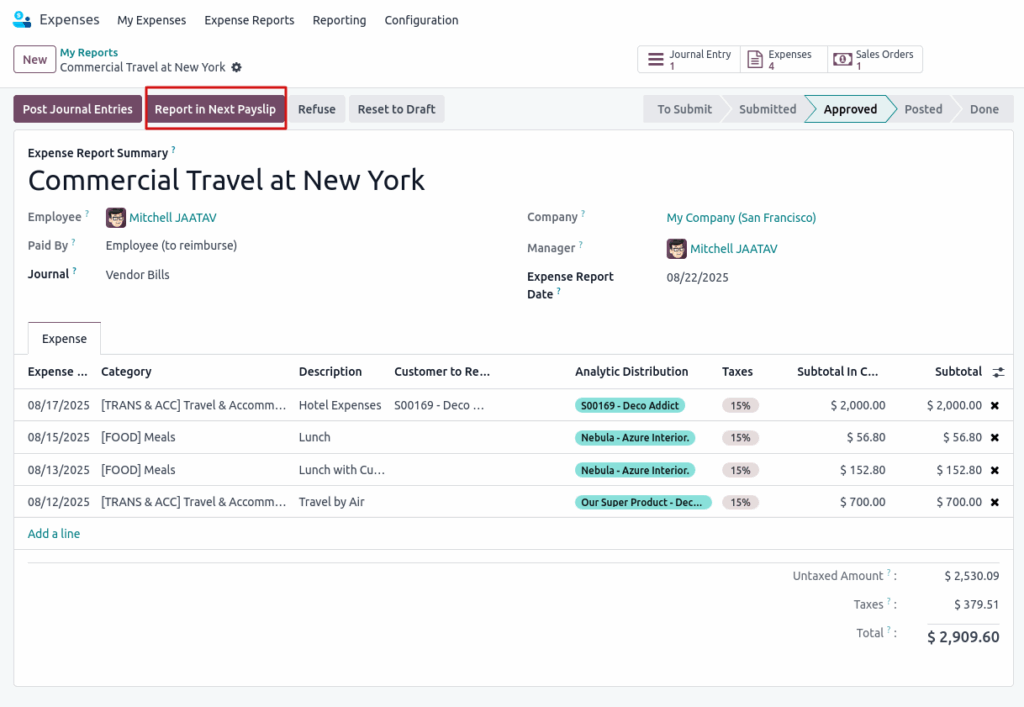Open the Reporting menu
1024x707 pixels.
[x=339, y=20]
